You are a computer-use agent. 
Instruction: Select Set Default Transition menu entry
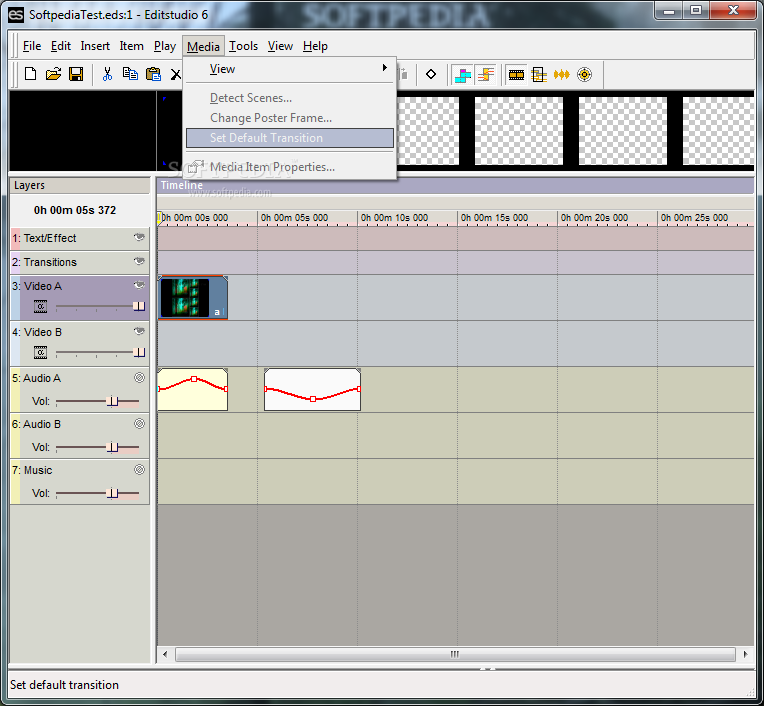(x=289, y=138)
